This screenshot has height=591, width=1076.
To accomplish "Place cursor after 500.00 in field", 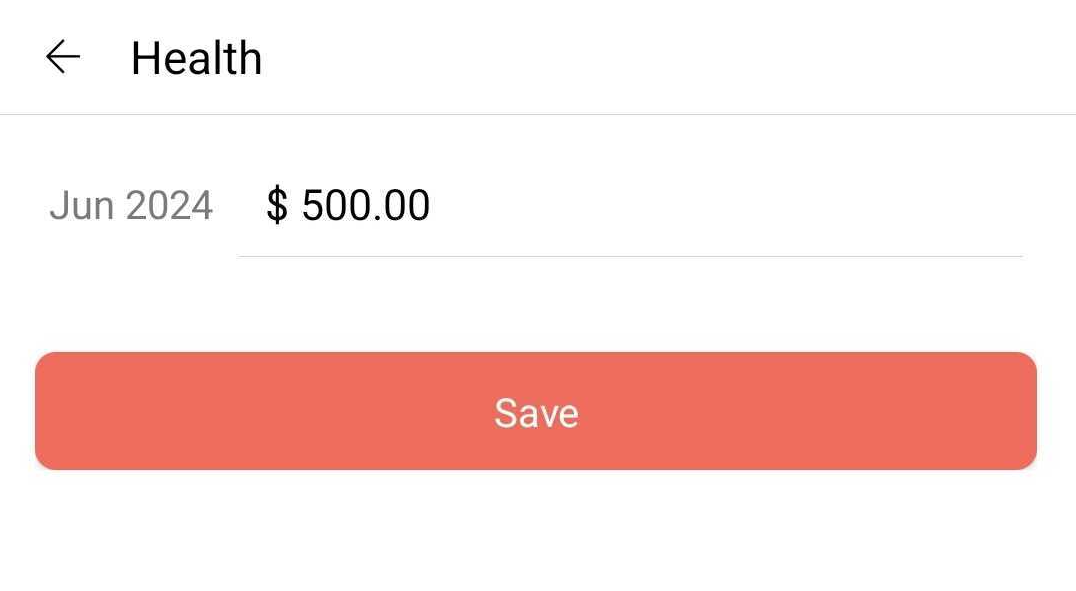I will tap(433, 206).
